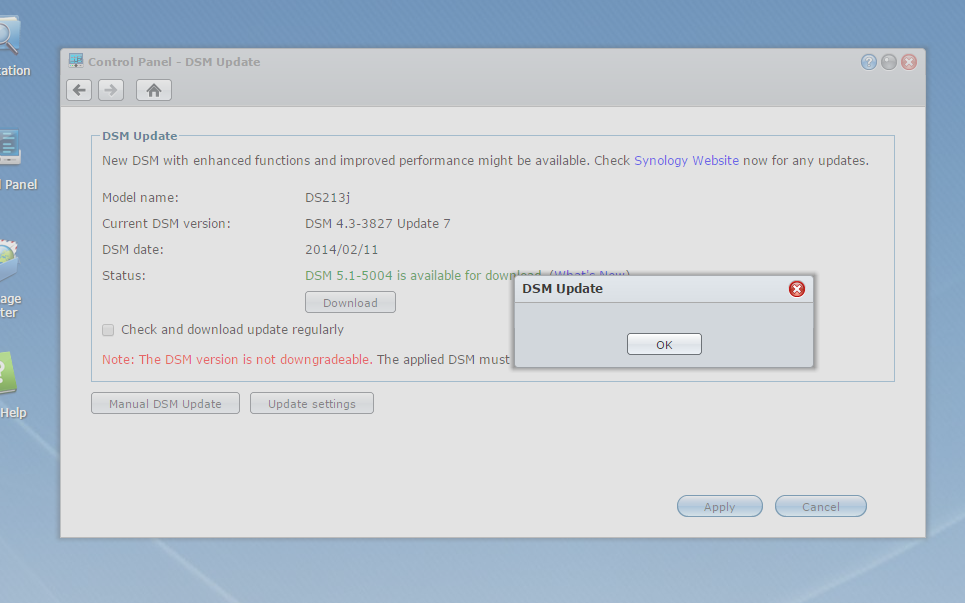Select the 2014/02/11 date value

point(342,250)
